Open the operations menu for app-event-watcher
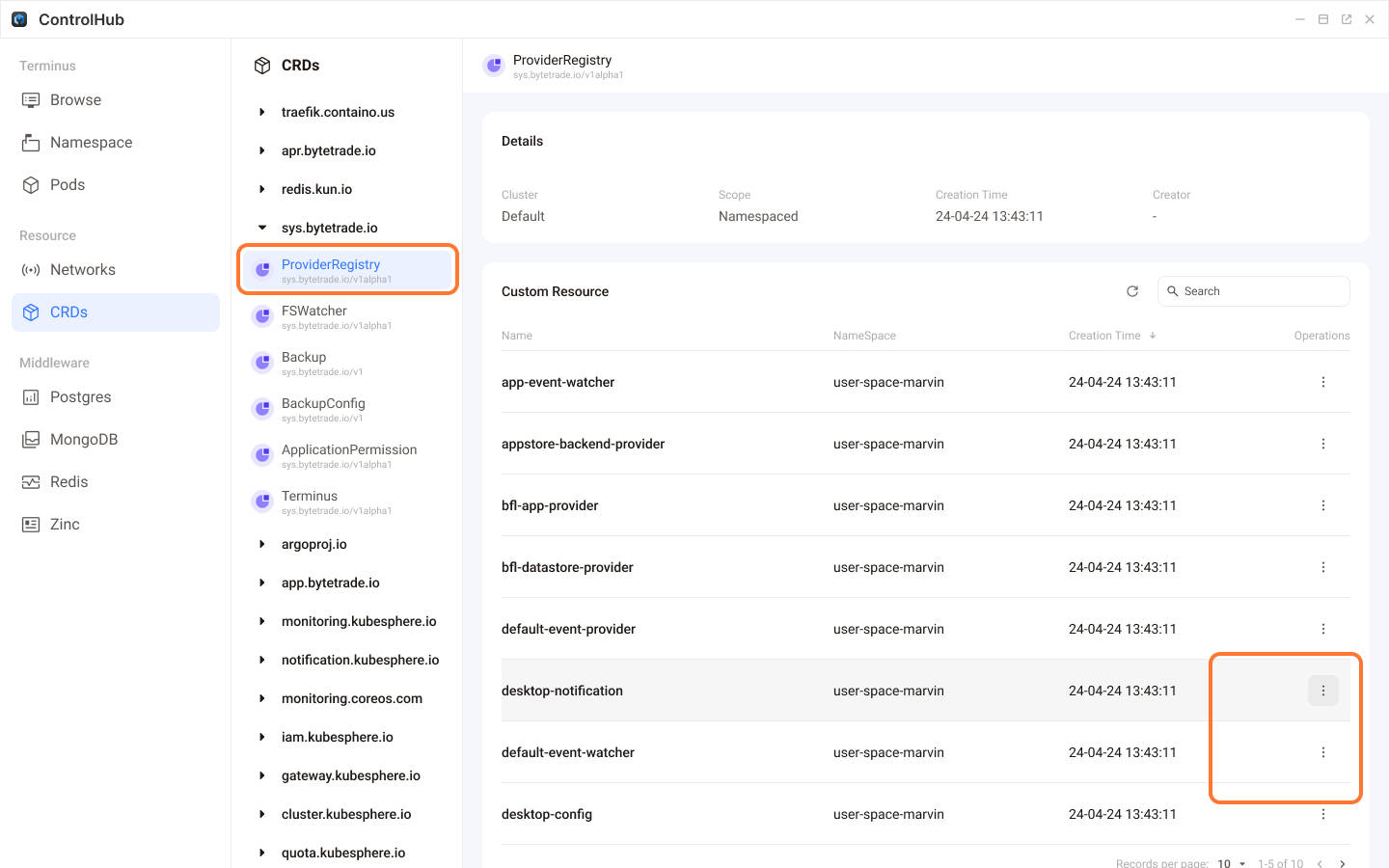The image size is (1389, 868). pos(1322,382)
